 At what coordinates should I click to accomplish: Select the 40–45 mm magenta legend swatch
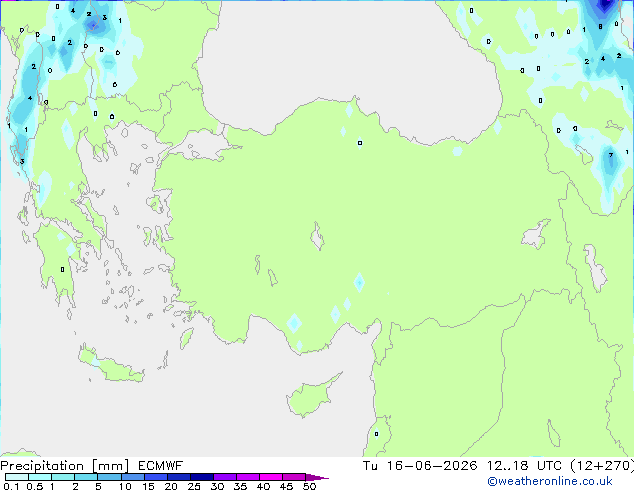point(271,477)
